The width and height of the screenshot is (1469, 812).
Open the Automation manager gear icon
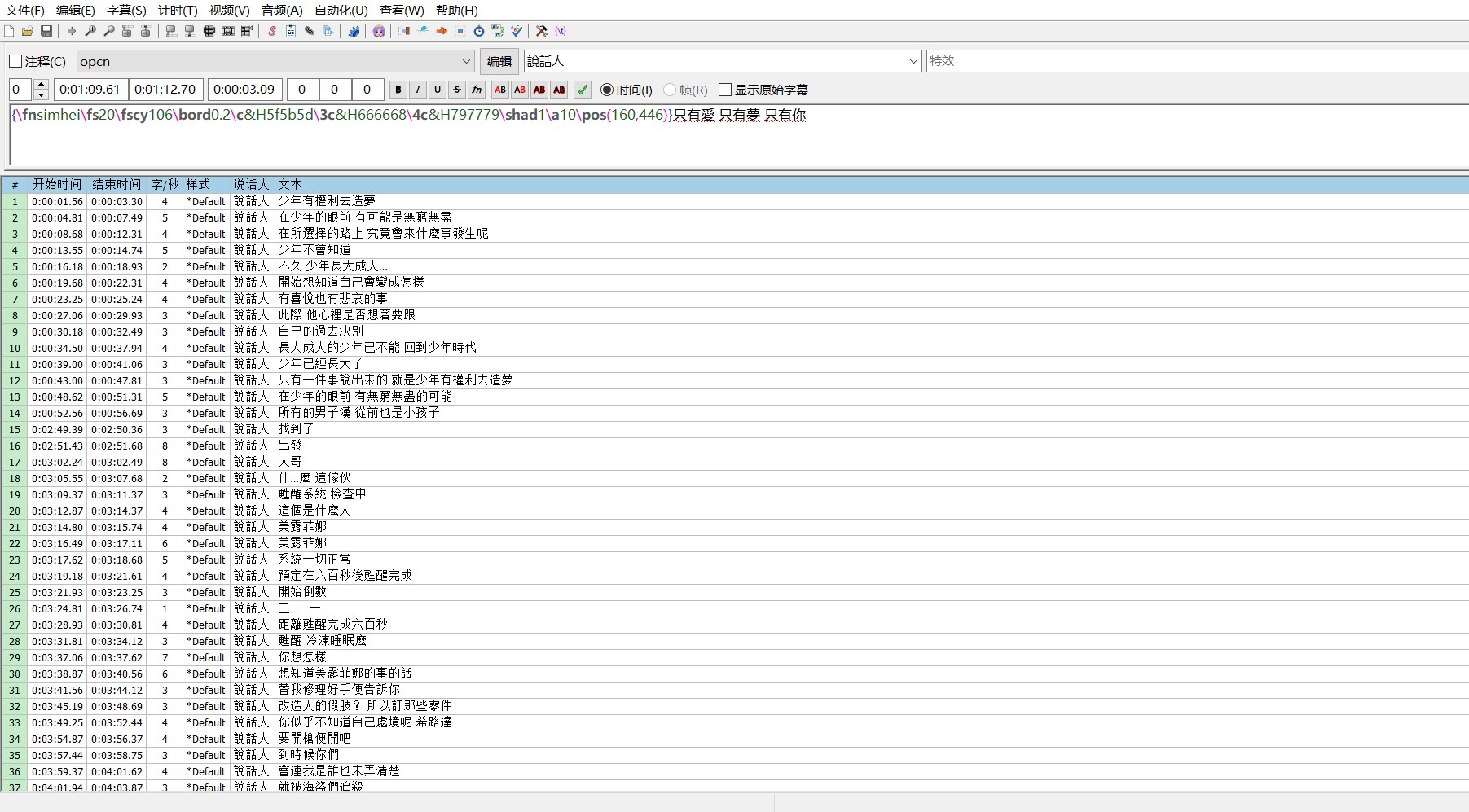pyautogui.click(x=353, y=31)
